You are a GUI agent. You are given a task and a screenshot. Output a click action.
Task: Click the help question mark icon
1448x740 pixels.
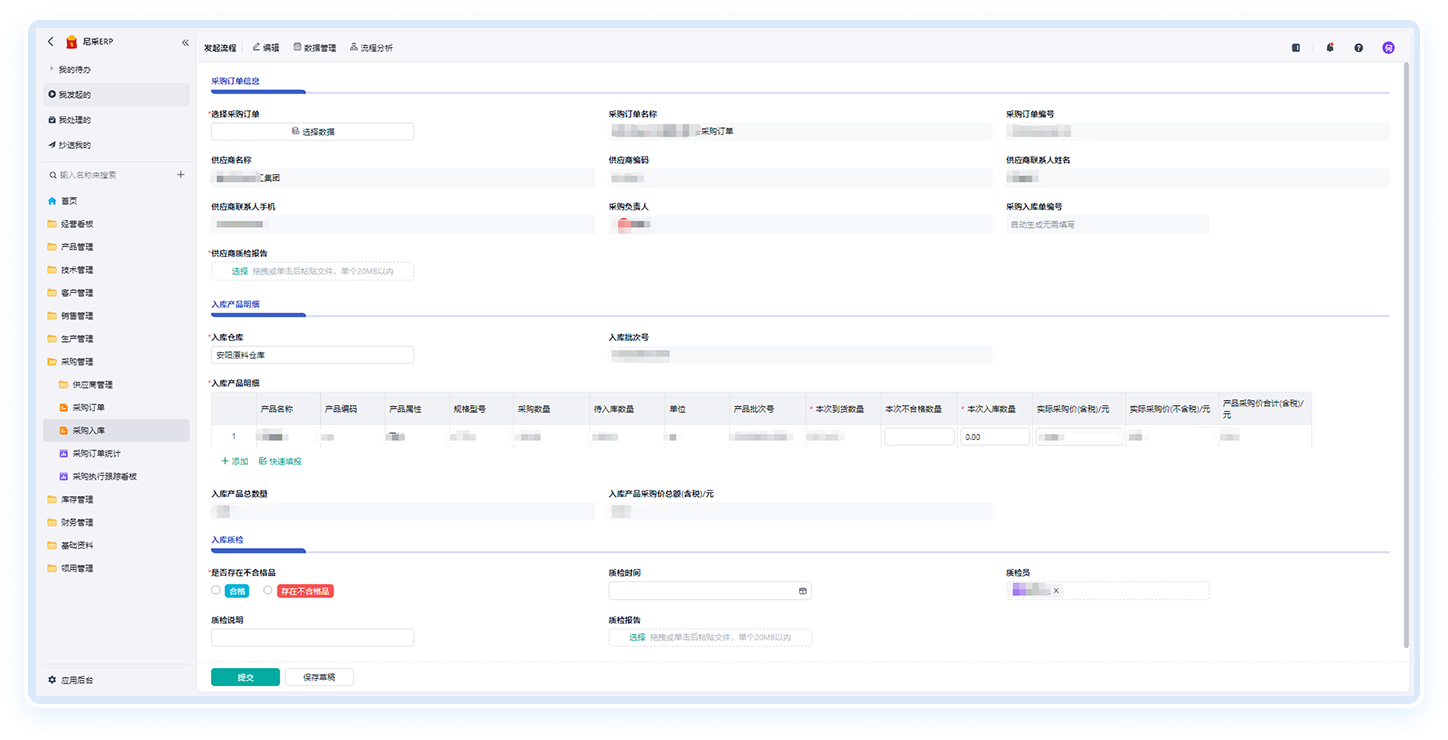pos(1358,47)
